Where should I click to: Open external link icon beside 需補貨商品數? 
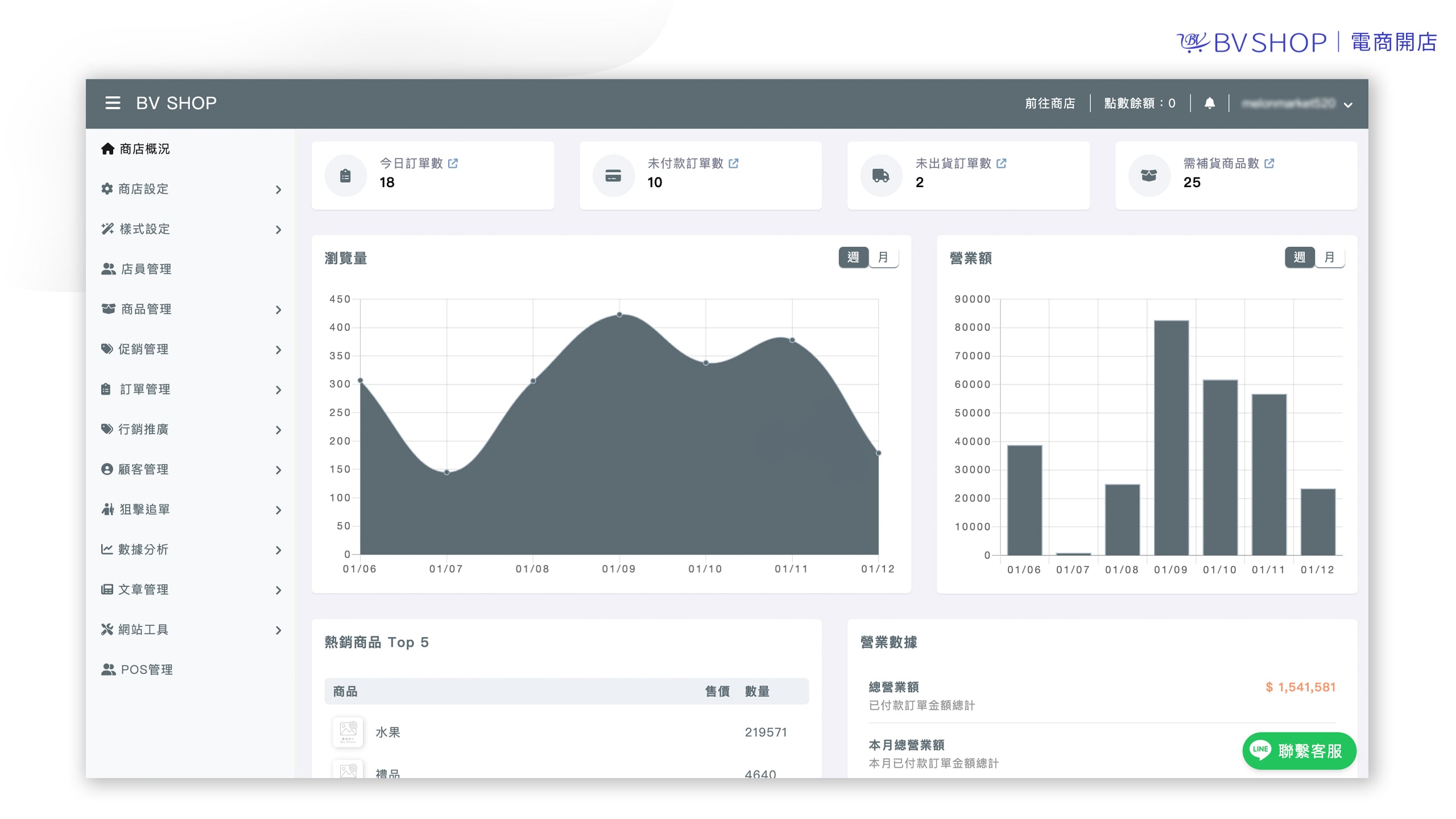click(x=1269, y=163)
